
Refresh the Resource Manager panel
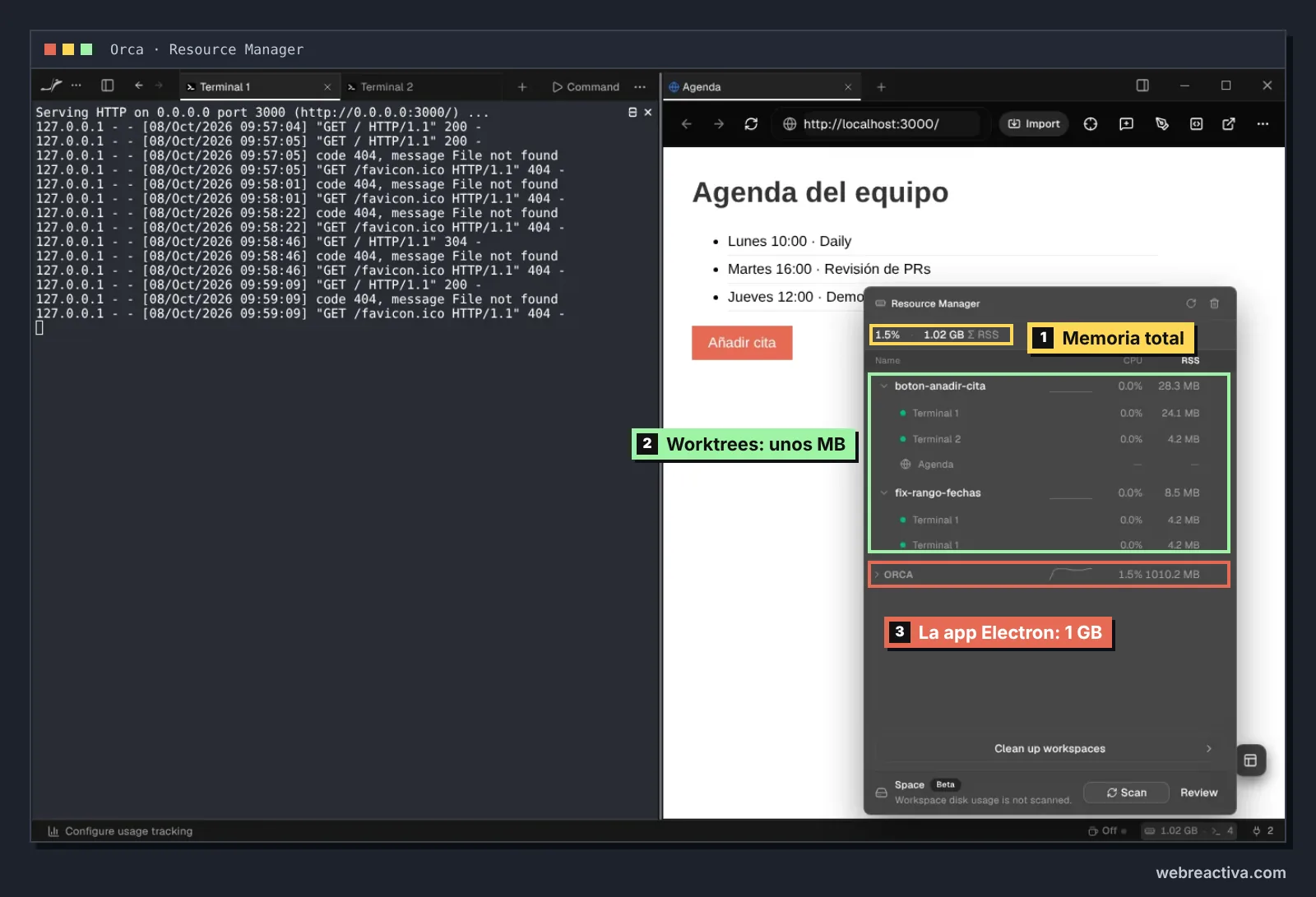pos(1191,303)
